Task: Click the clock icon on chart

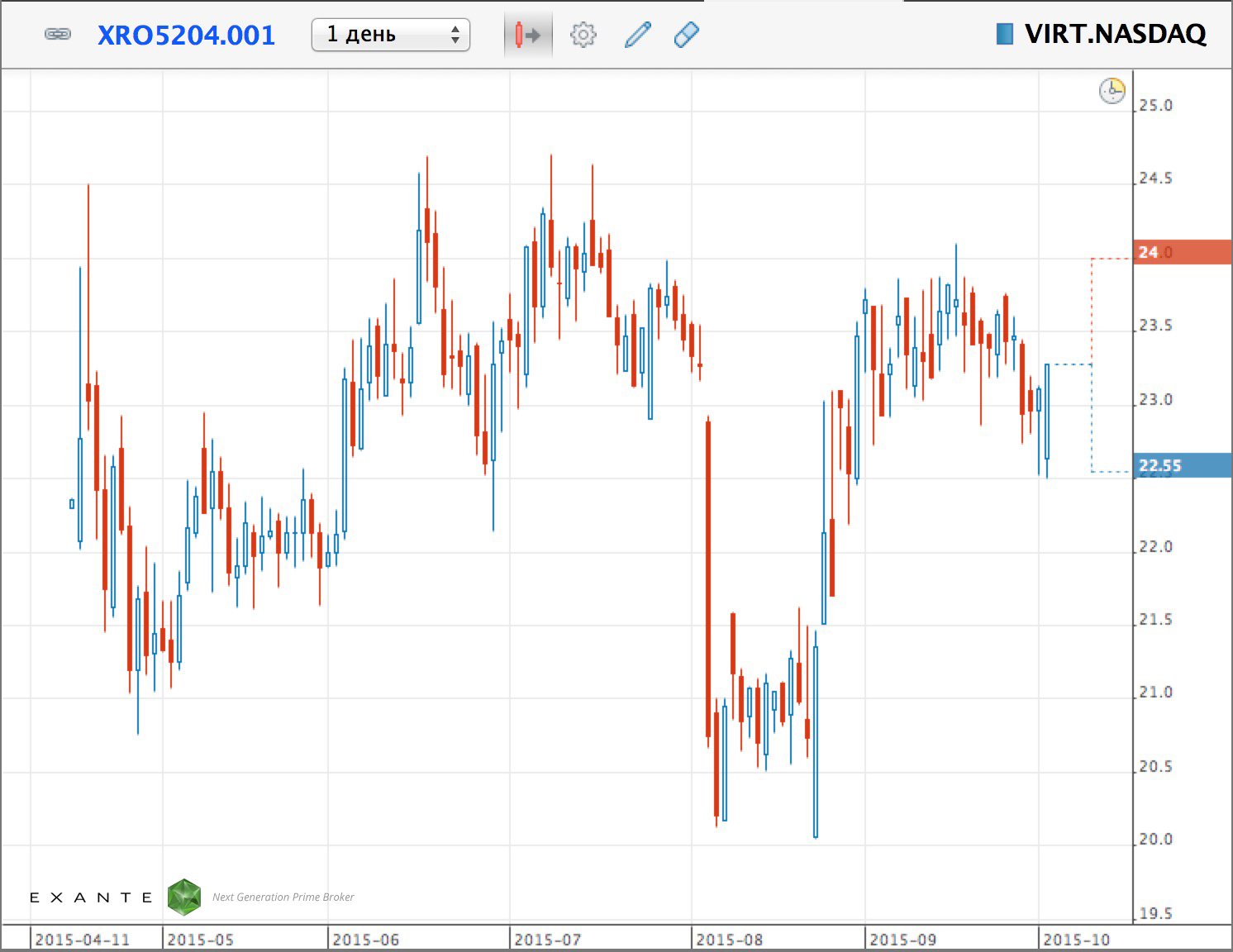Action: pyautogui.click(x=1112, y=90)
